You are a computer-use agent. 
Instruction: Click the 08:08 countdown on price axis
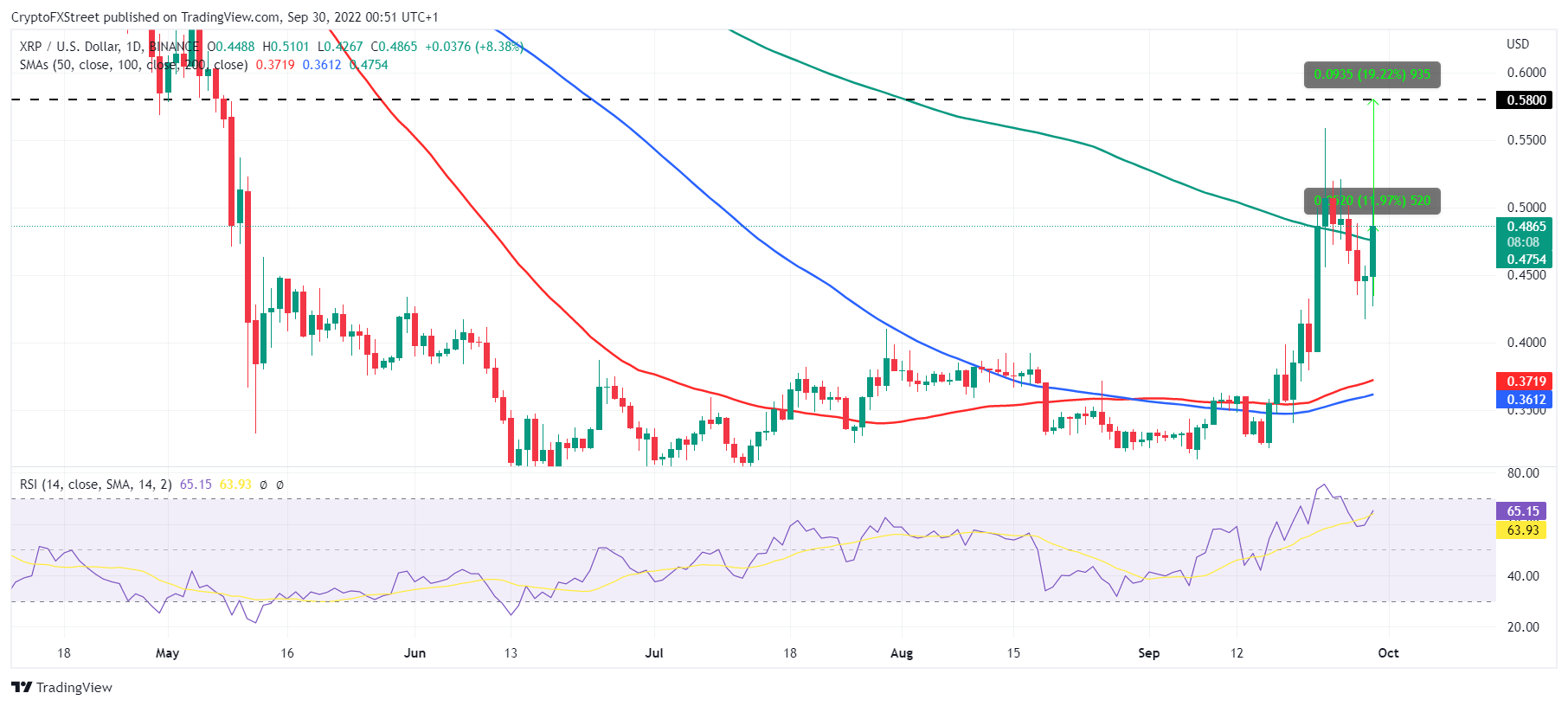pyautogui.click(x=1523, y=242)
